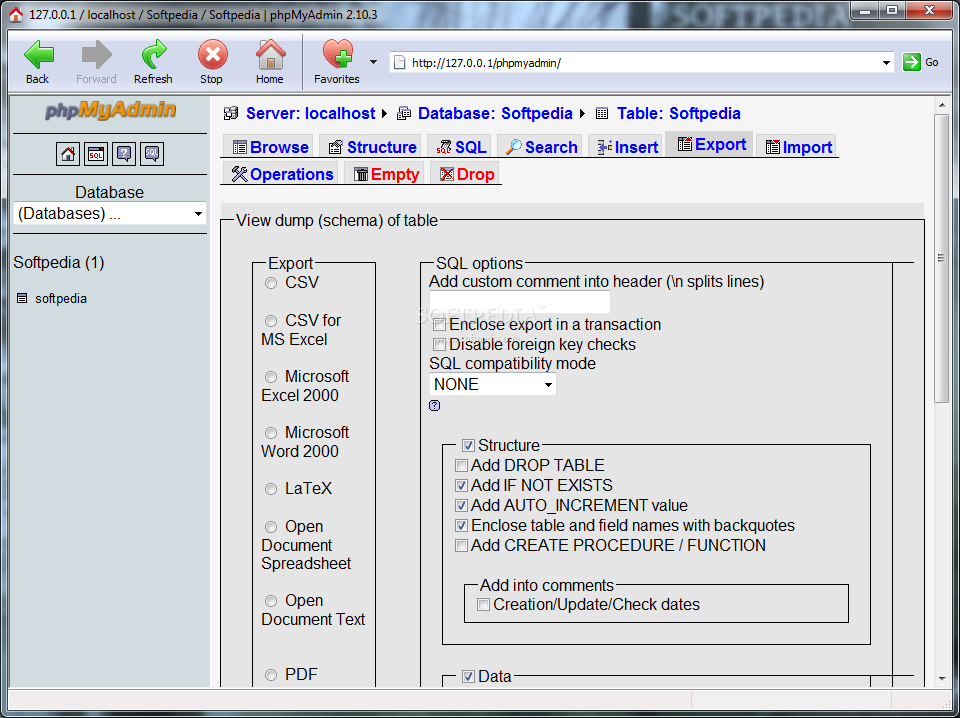Select the CSV export format

271,283
